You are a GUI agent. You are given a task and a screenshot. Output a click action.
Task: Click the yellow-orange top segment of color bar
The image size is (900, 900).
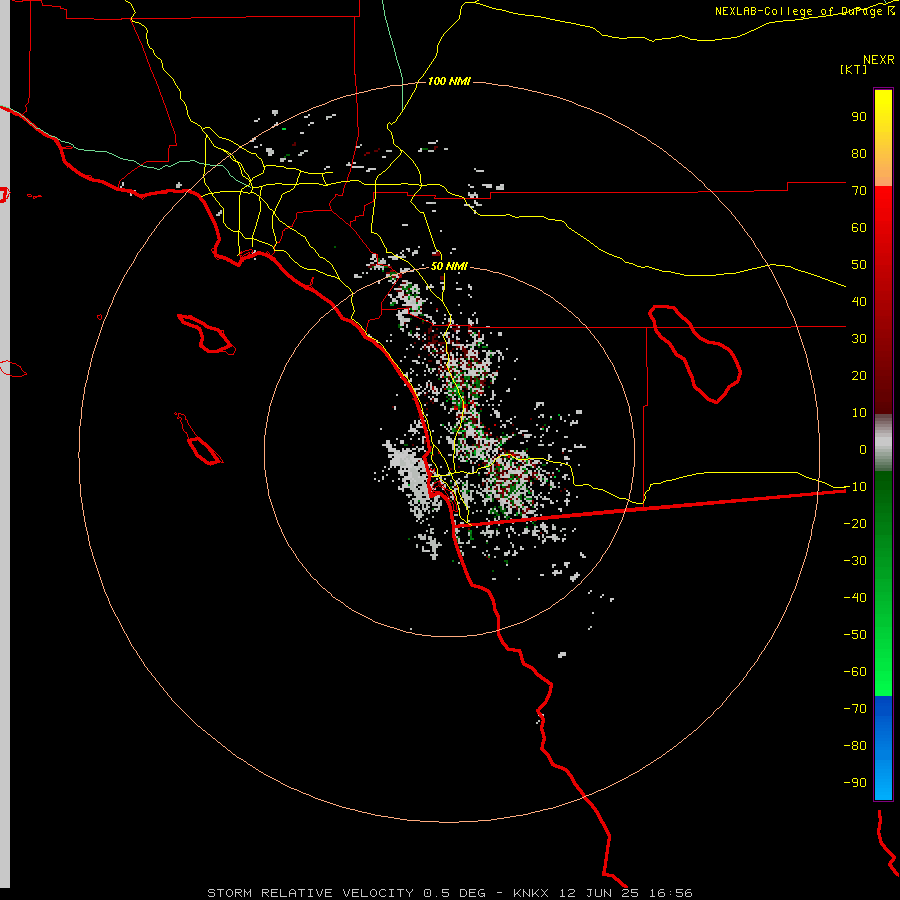883,138
